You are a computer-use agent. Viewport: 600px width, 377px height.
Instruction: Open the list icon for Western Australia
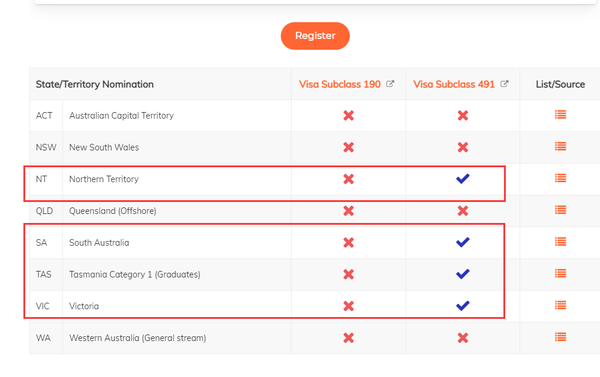[560, 337]
